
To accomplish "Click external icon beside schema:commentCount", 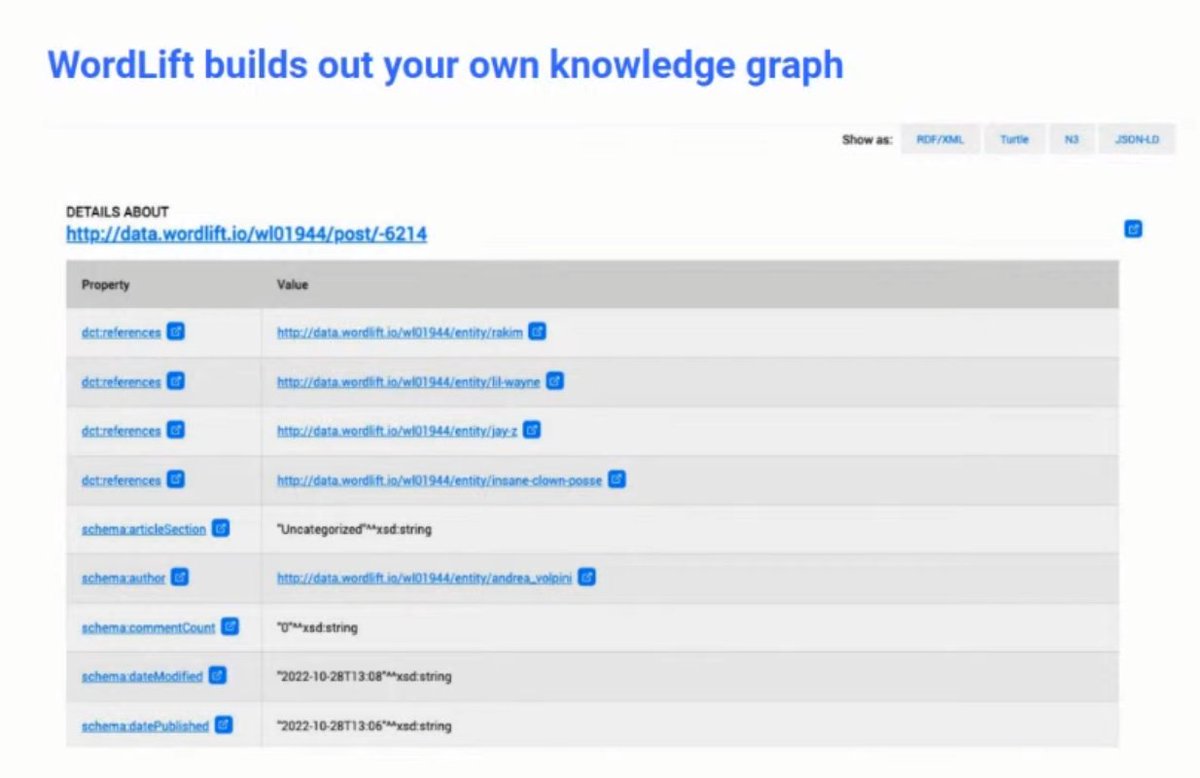I will point(230,627).
